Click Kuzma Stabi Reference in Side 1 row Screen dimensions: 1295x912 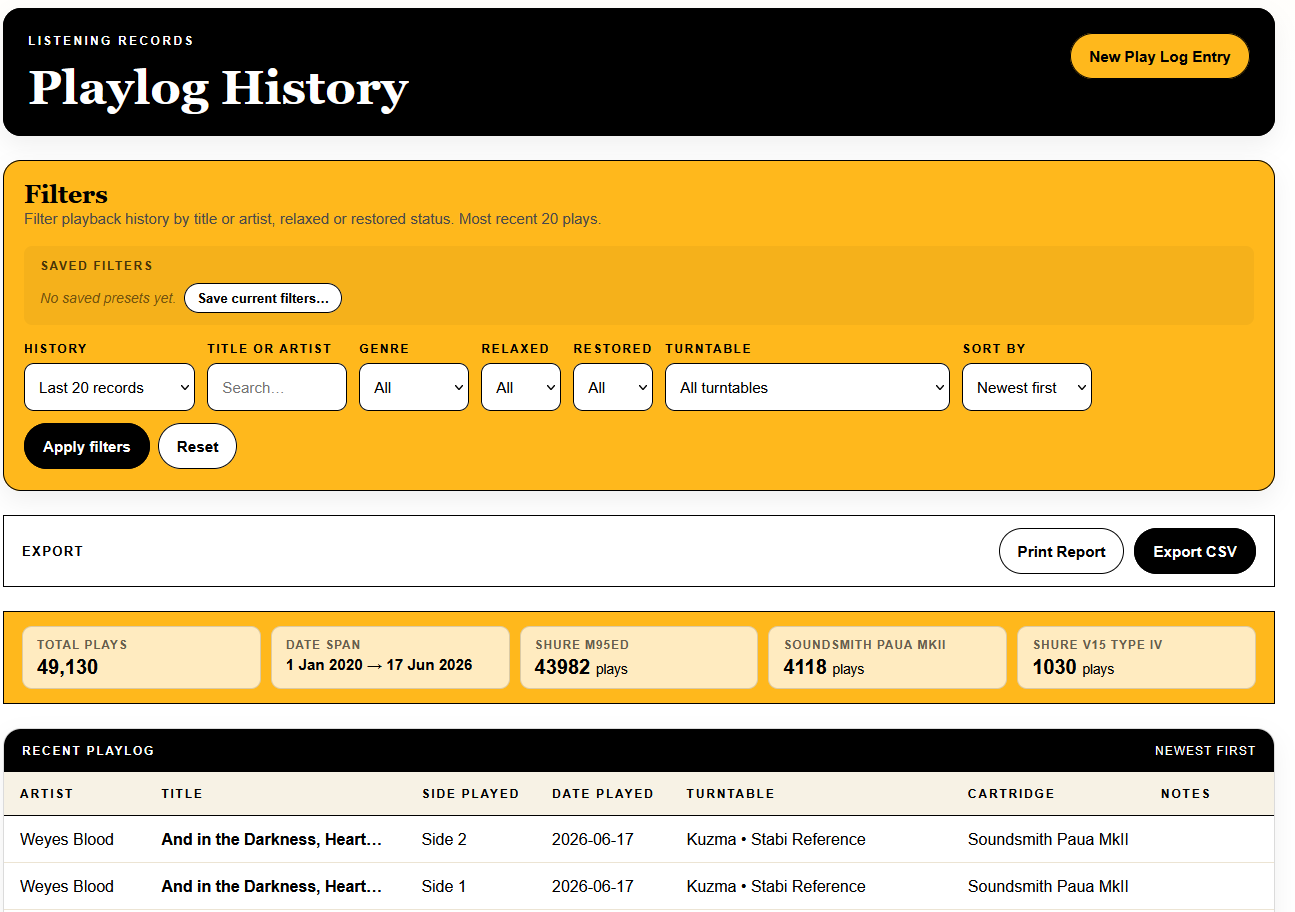[776, 886]
